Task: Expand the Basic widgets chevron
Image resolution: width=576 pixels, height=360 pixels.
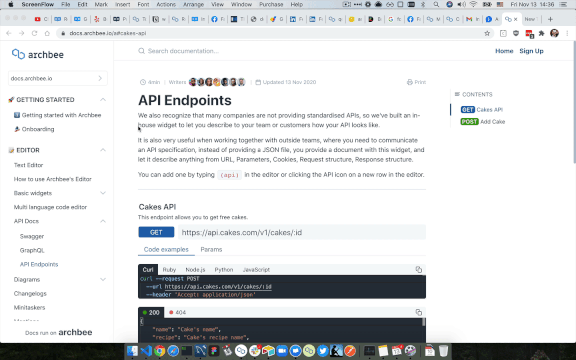Action: tap(103, 193)
